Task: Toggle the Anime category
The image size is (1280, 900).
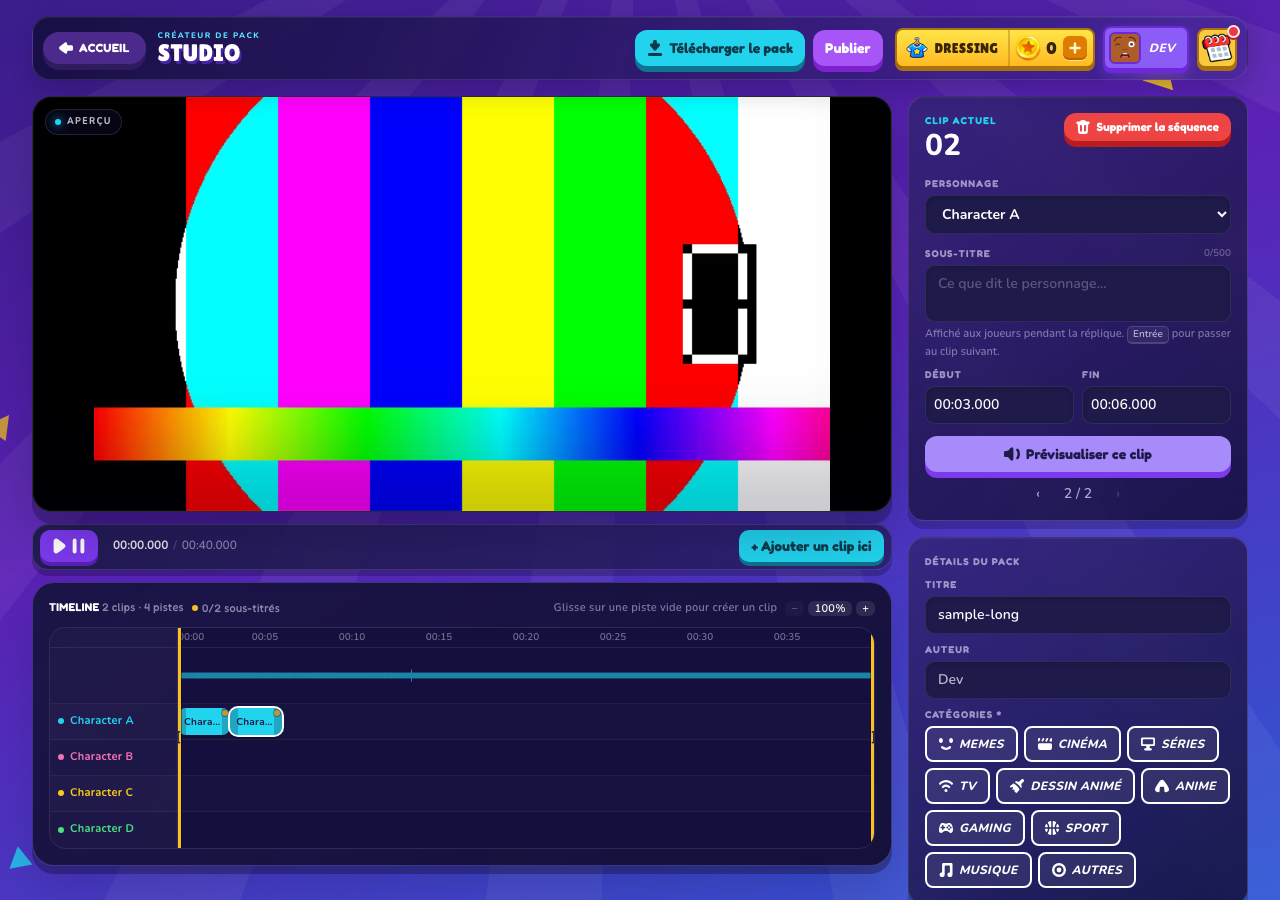Action: pos(1185,786)
